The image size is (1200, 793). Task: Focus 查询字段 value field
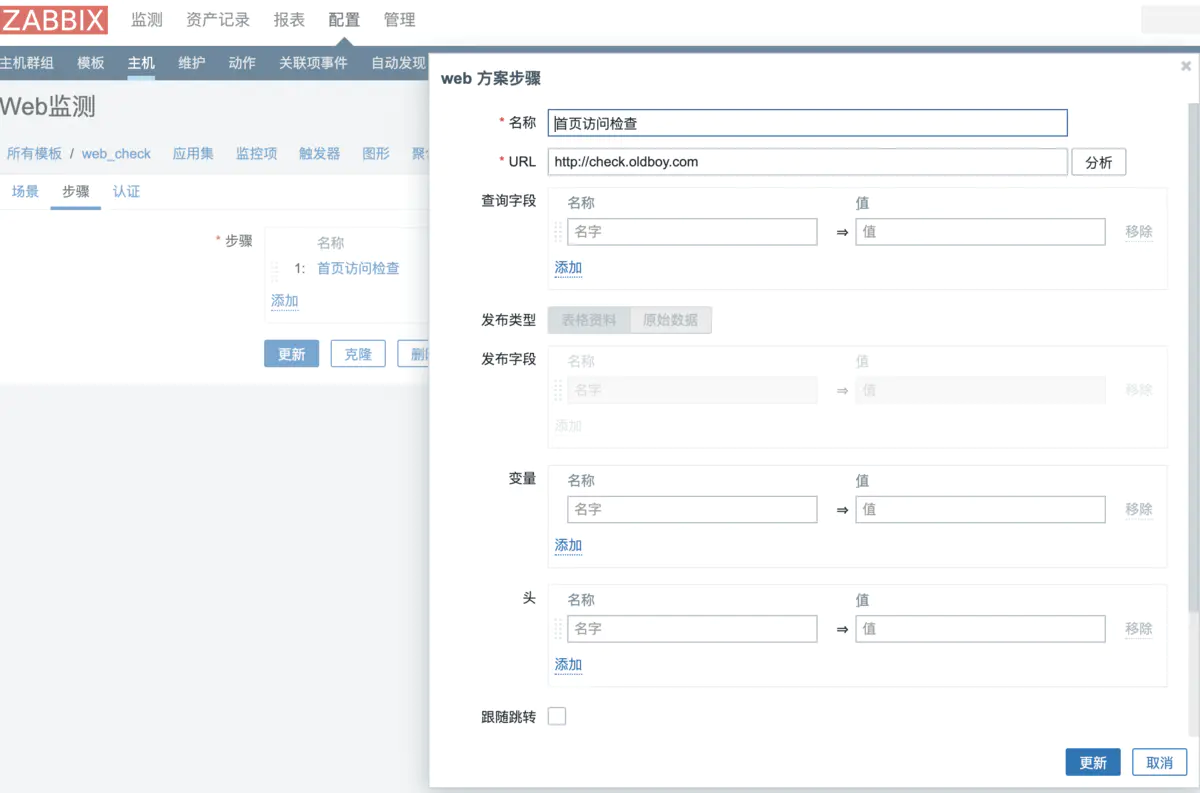981,232
